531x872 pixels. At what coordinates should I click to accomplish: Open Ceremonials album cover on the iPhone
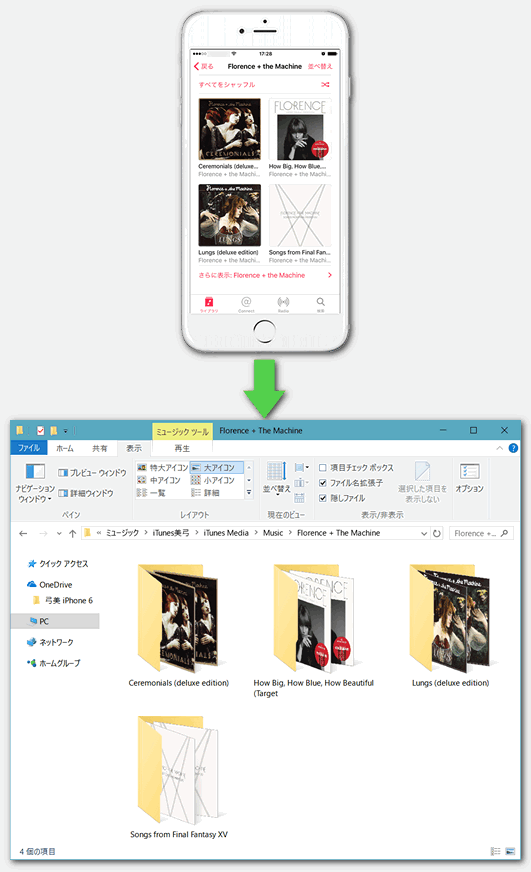pos(230,130)
